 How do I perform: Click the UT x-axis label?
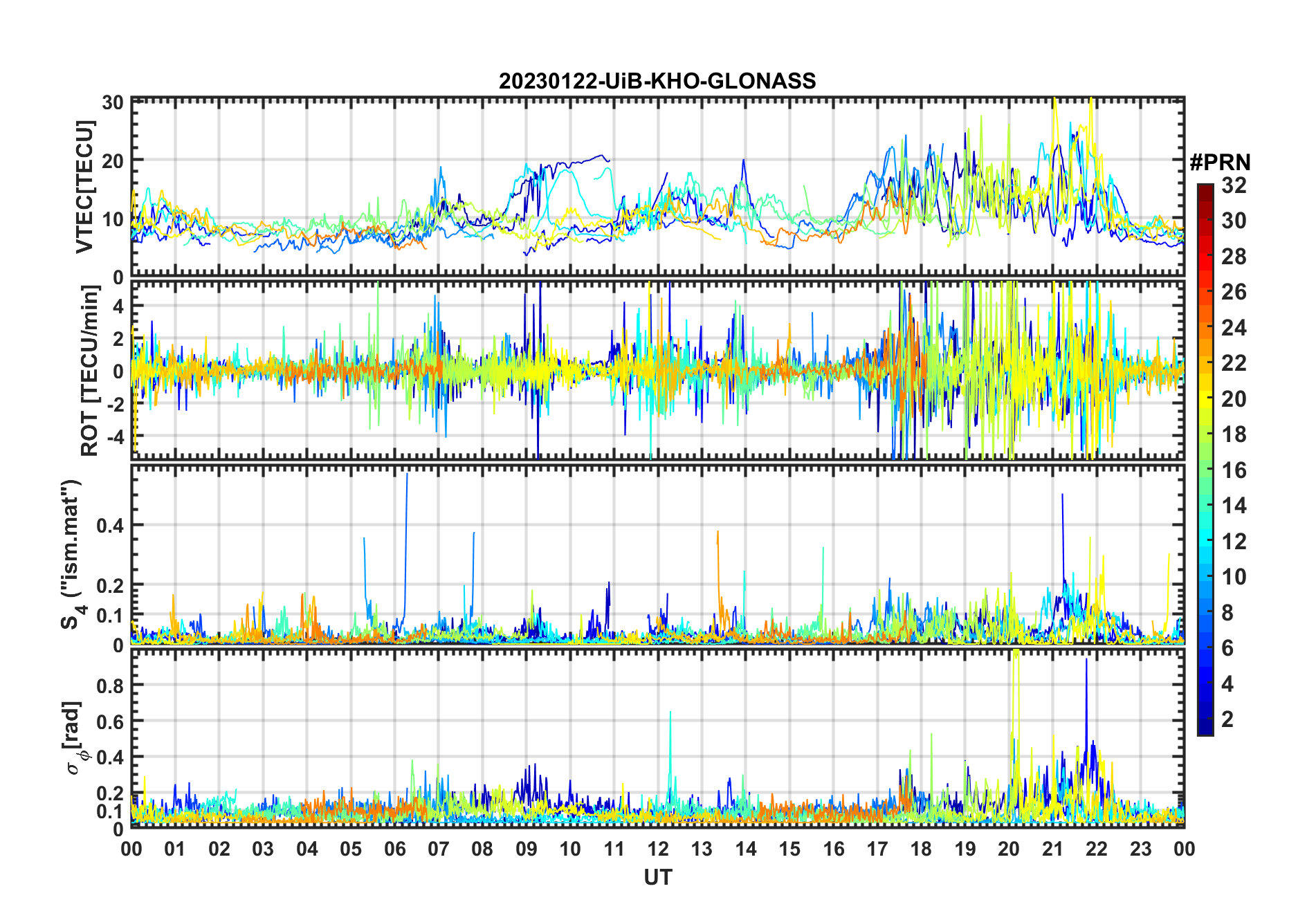coord(657,877)
